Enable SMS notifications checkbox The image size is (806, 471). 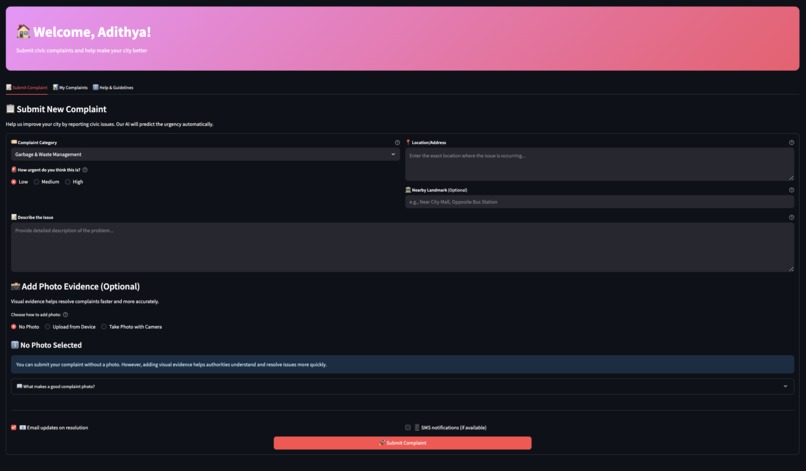tap(408, 427)
